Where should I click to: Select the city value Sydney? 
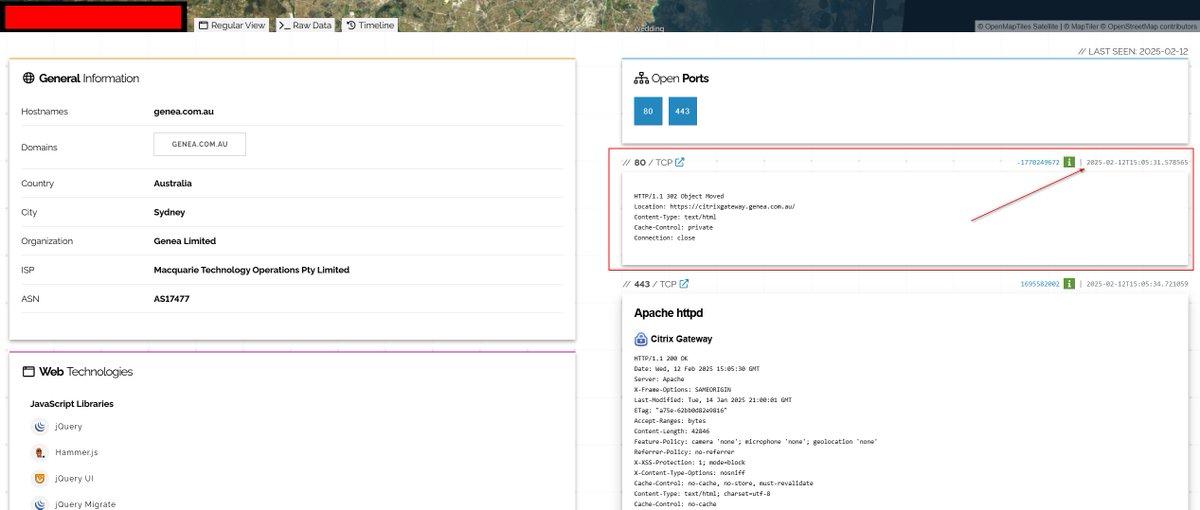tap(169, 212)
